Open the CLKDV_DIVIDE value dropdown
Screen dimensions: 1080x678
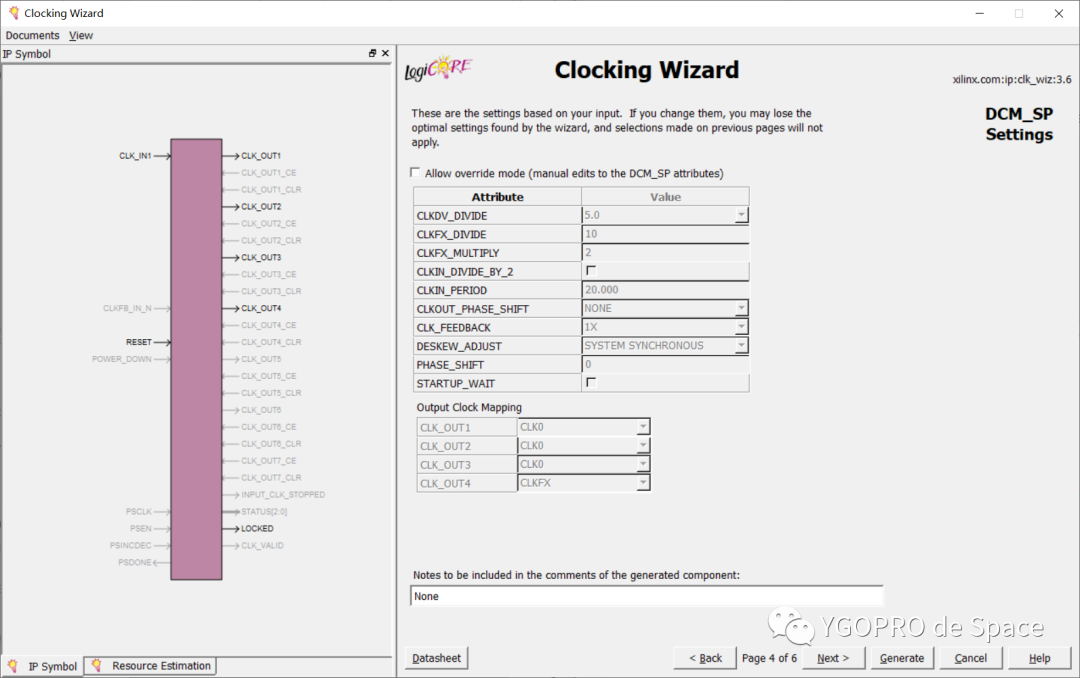click(740, 215)
